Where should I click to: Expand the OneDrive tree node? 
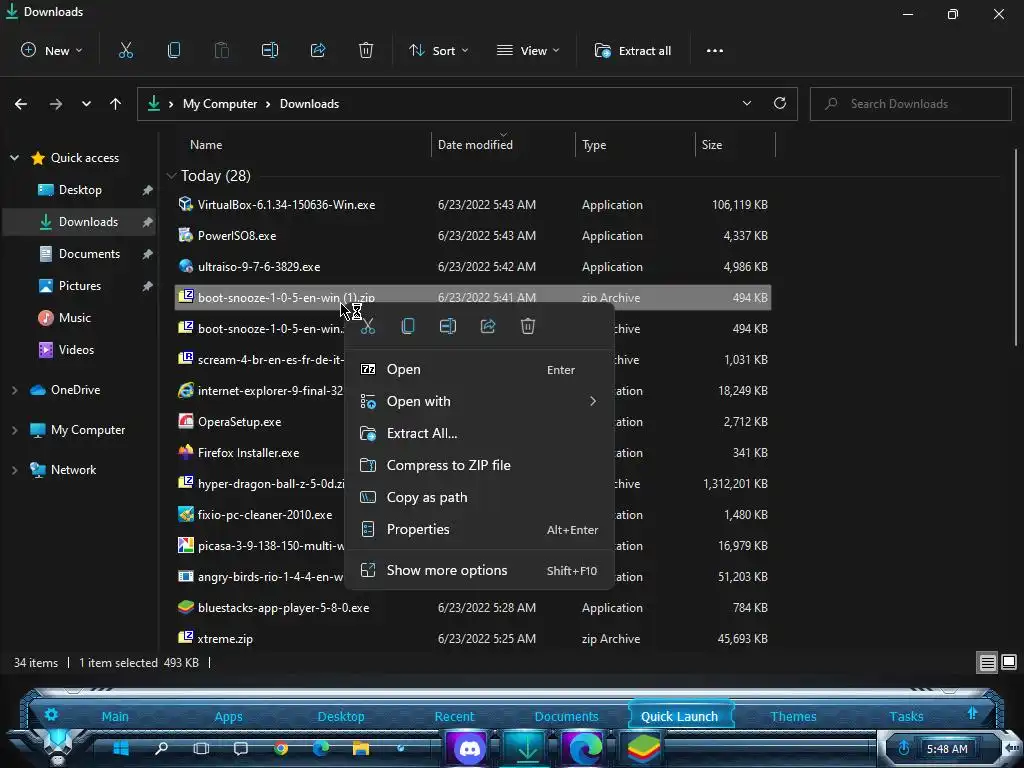[x=14, y=390]
